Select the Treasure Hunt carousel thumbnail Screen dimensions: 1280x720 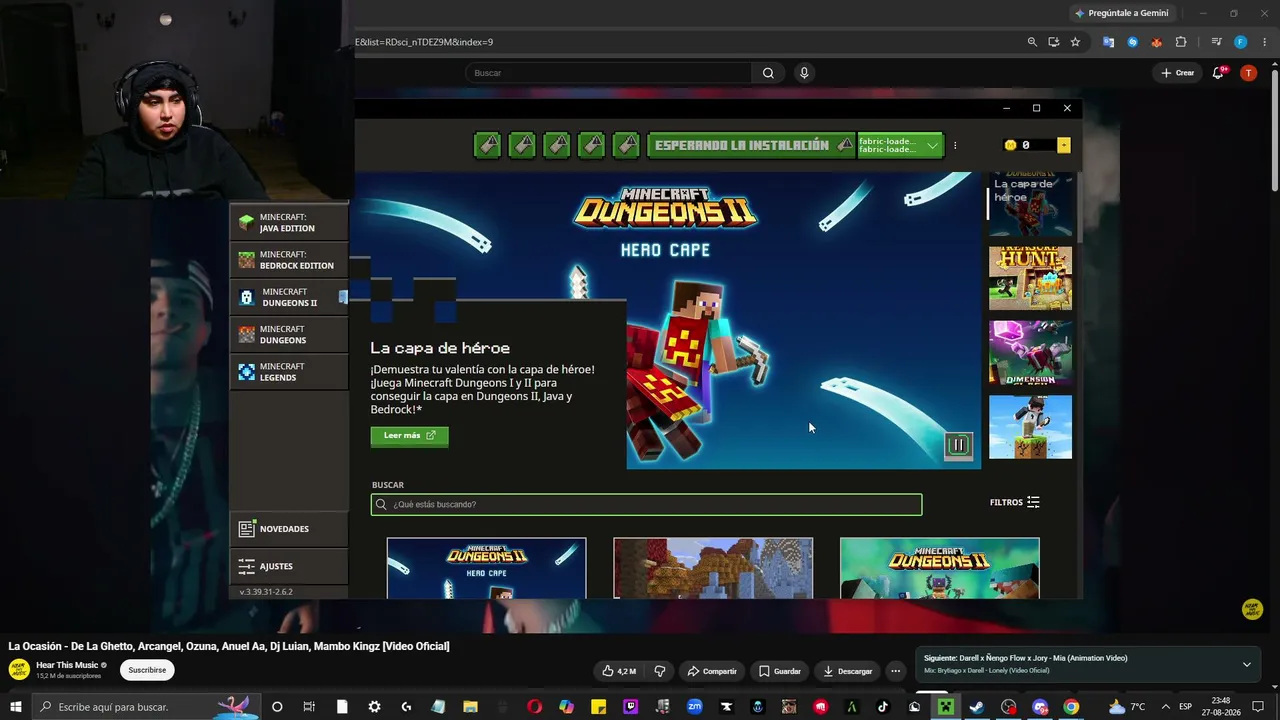click(1030, 278)
